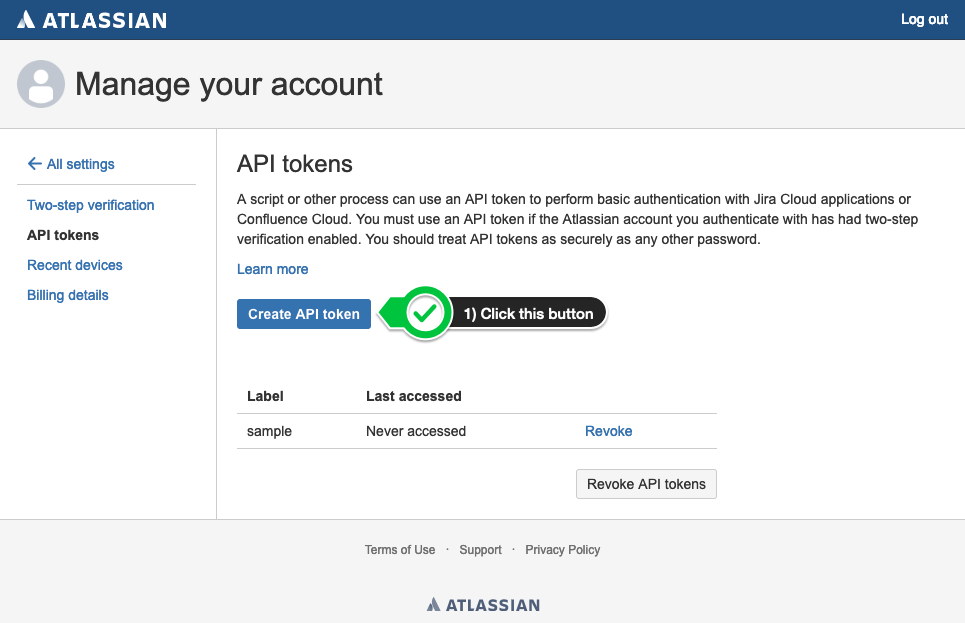Open Two-step verification settings
The height and width of the screenshot is (623, 965).
(x=90, y=205)
